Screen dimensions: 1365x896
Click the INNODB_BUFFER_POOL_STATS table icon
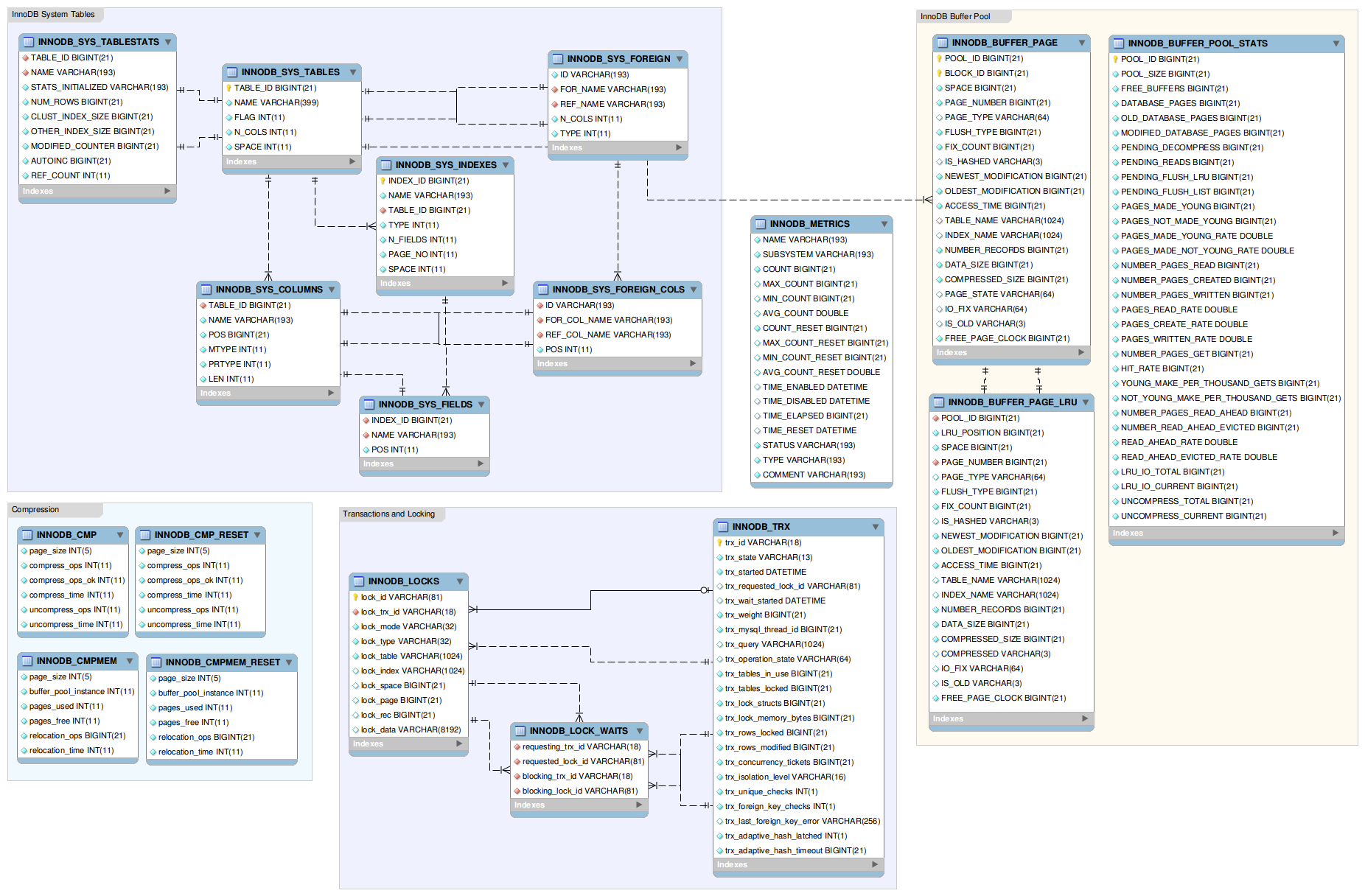tap(1119, 43)
